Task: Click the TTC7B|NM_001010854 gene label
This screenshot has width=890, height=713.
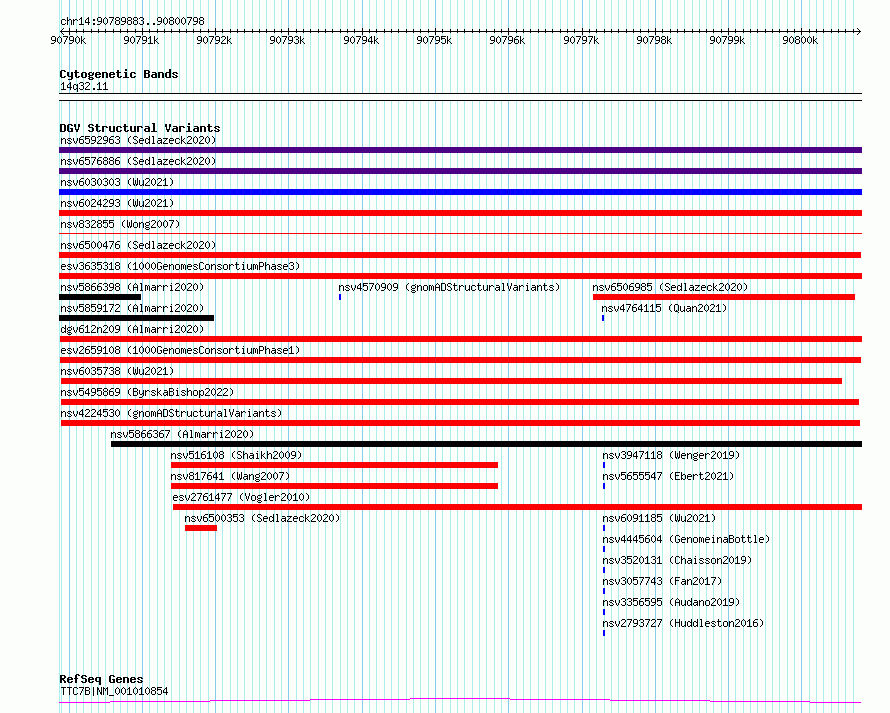Action: tap(114, 691)
